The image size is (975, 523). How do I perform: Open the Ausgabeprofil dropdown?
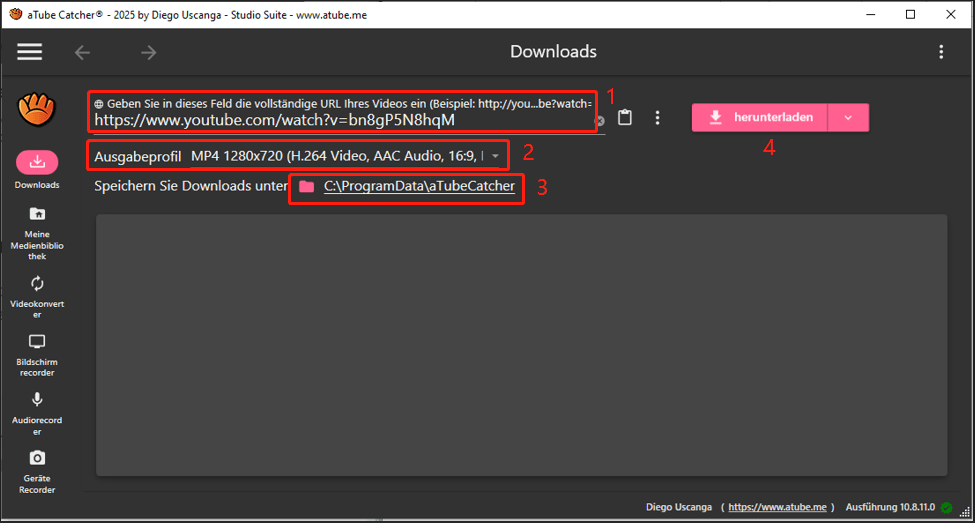pyautogui.click(x=346, y=155)
